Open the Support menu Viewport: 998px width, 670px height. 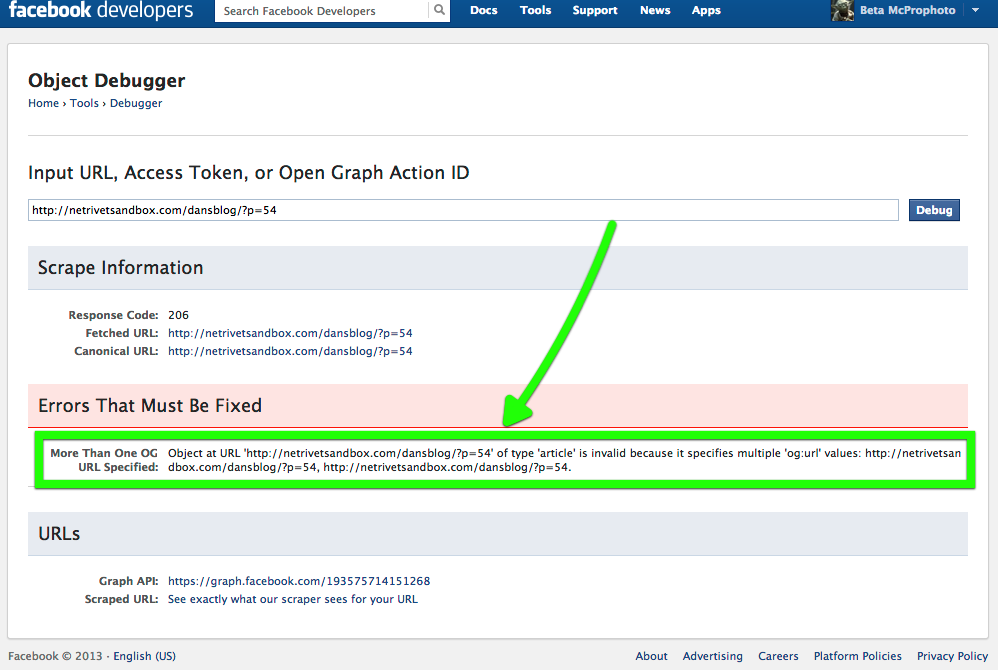click(x=594, y=10)
